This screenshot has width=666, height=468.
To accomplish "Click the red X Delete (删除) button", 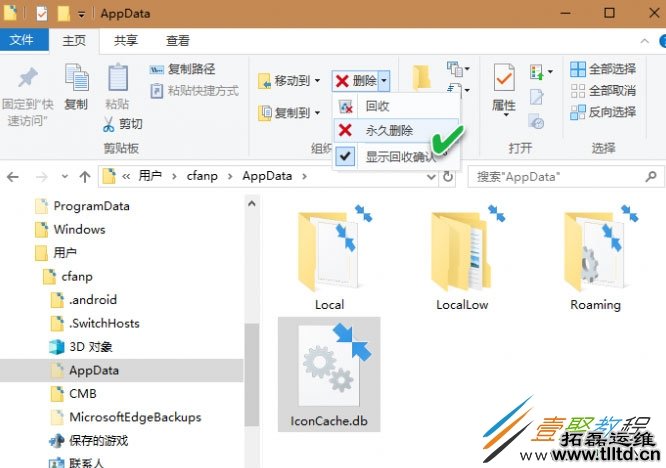I will point(355,80).
